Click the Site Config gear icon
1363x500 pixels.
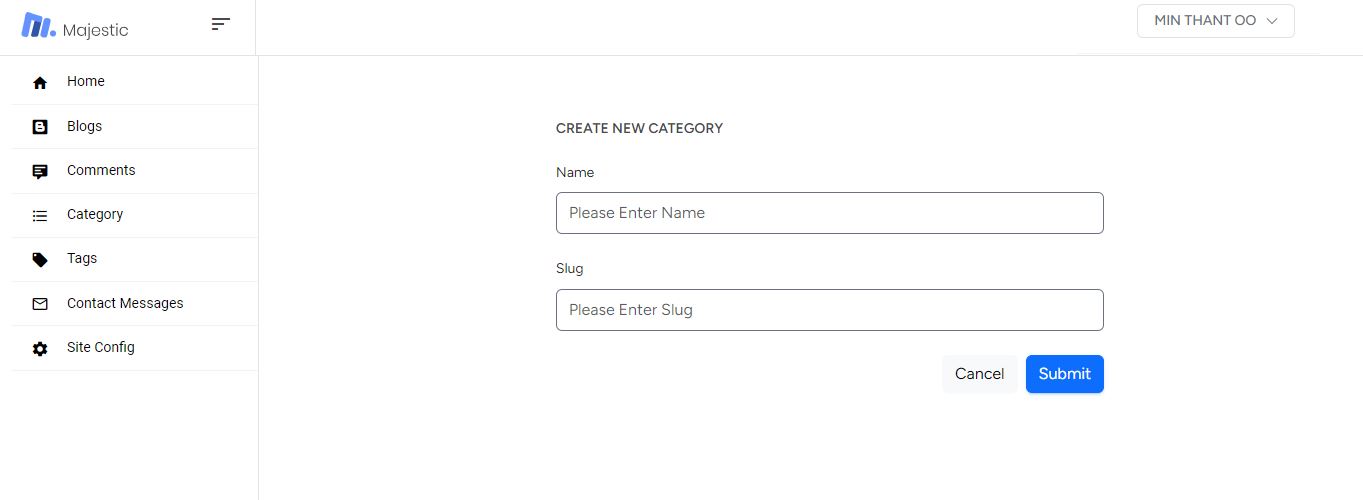click(x=40, y=349)
